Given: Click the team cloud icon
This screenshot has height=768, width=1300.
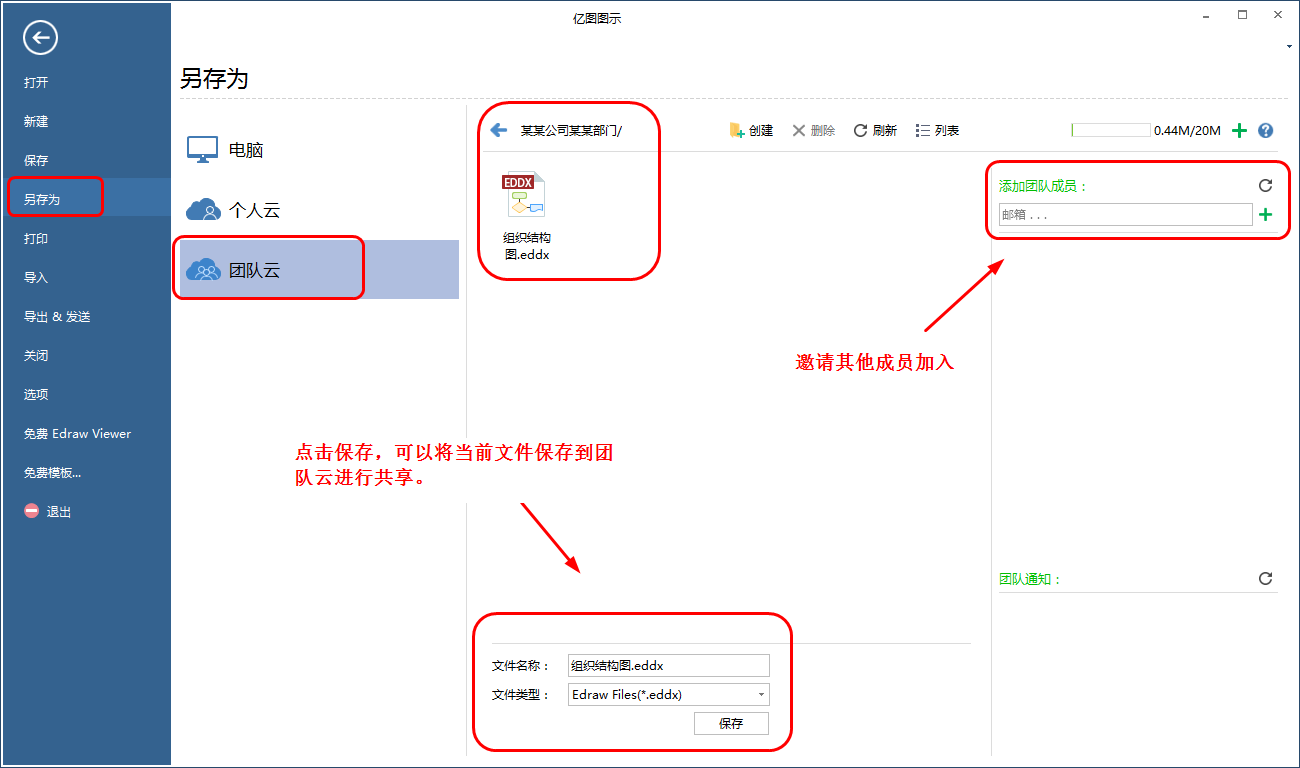Looking at the screenshot, I should [202, 269].
